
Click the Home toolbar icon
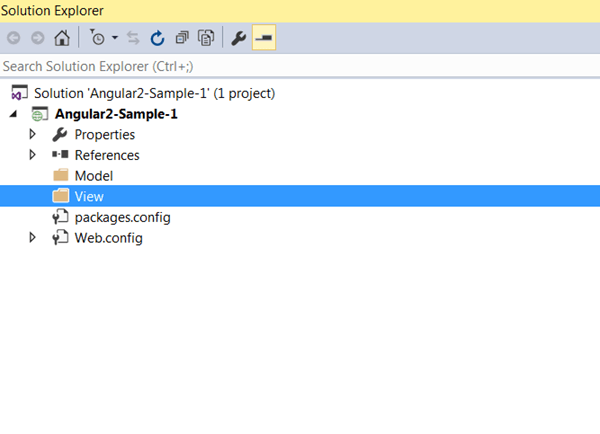click(x=61, y=39)
